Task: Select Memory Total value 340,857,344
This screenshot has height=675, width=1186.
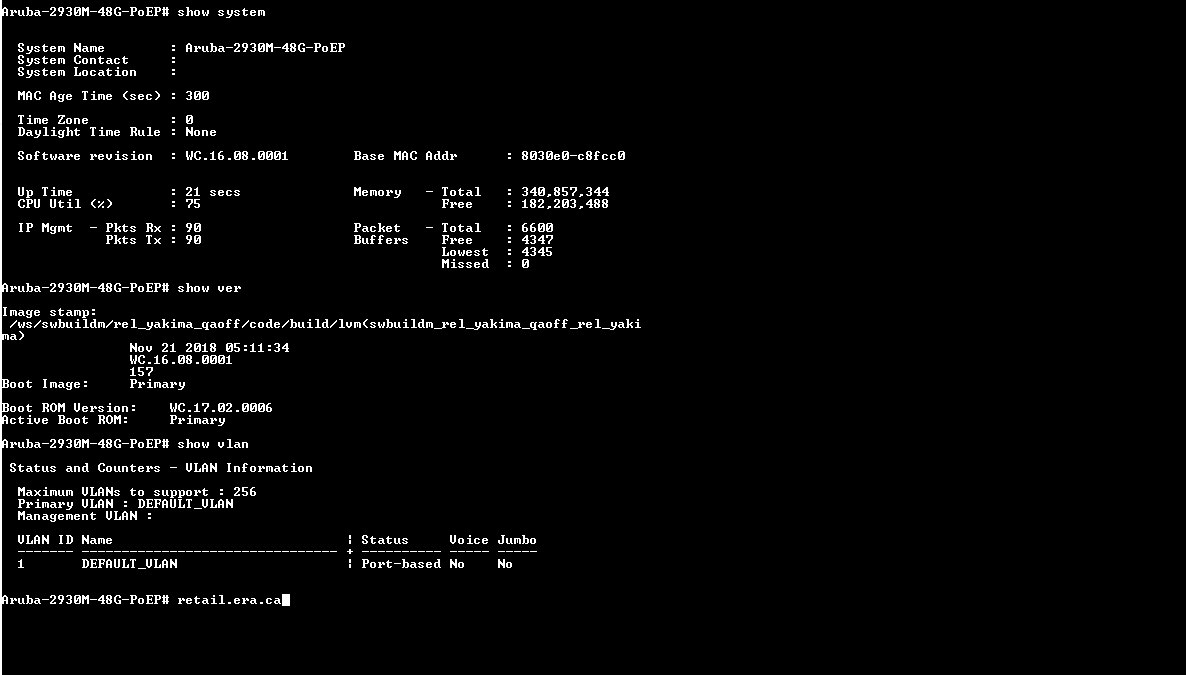Action: 564,192
